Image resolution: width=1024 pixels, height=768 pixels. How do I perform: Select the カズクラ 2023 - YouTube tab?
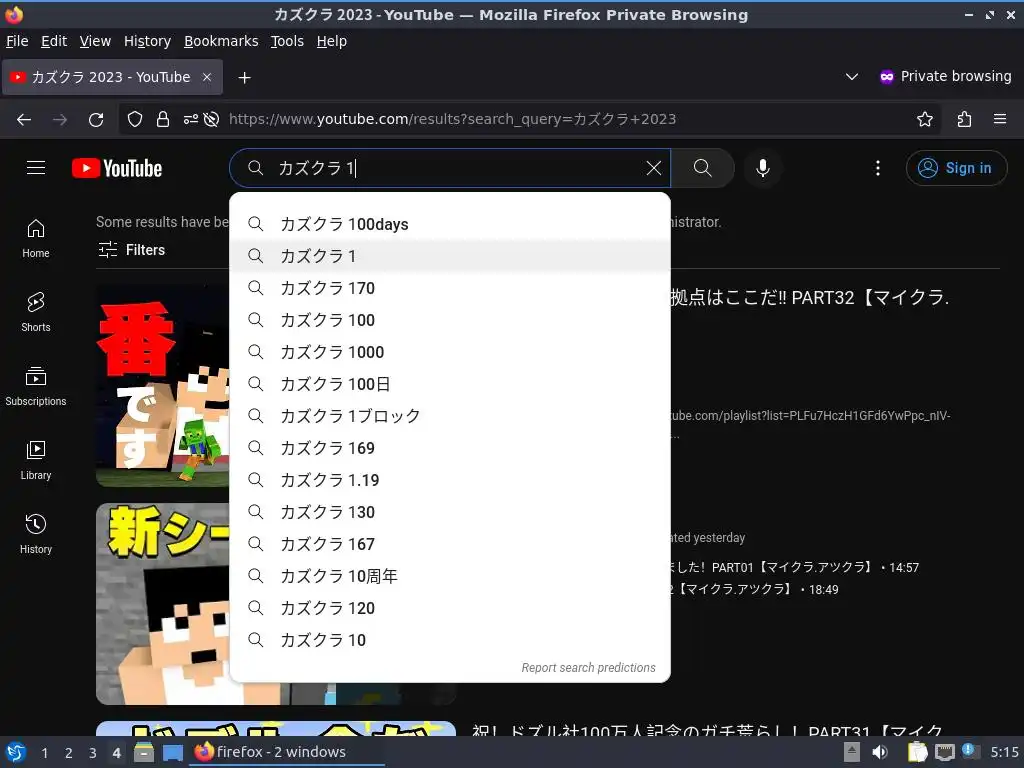(111, 77)
